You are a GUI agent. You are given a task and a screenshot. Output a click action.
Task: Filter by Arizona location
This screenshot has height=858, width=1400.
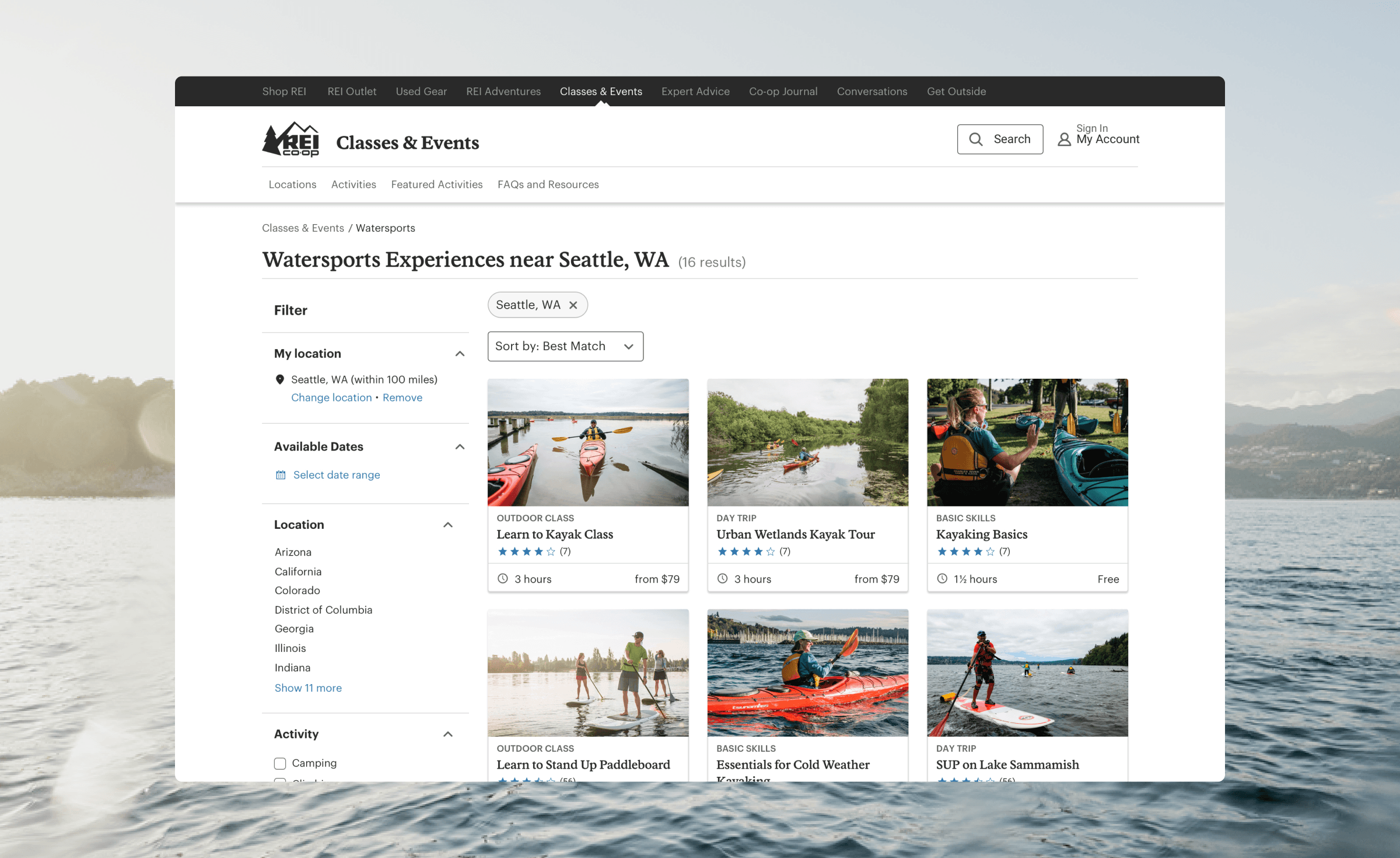293,552
